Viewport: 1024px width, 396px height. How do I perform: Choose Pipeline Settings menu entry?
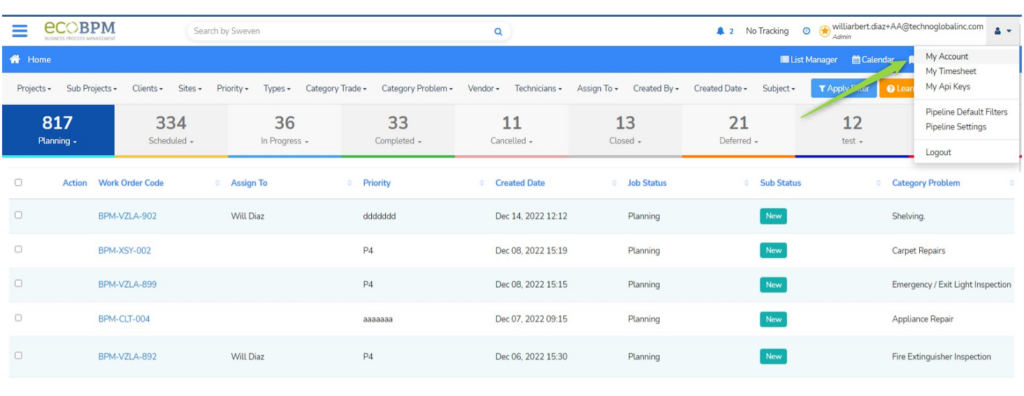[955, 127]
